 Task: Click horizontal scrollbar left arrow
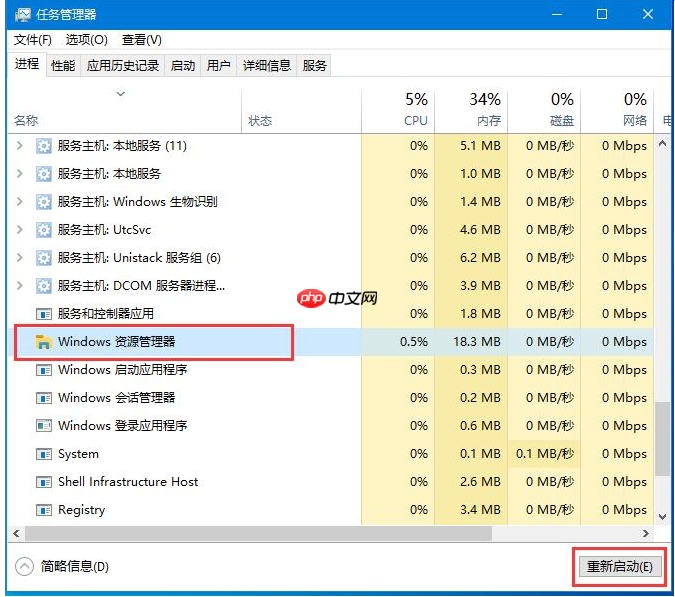[16, 534]
